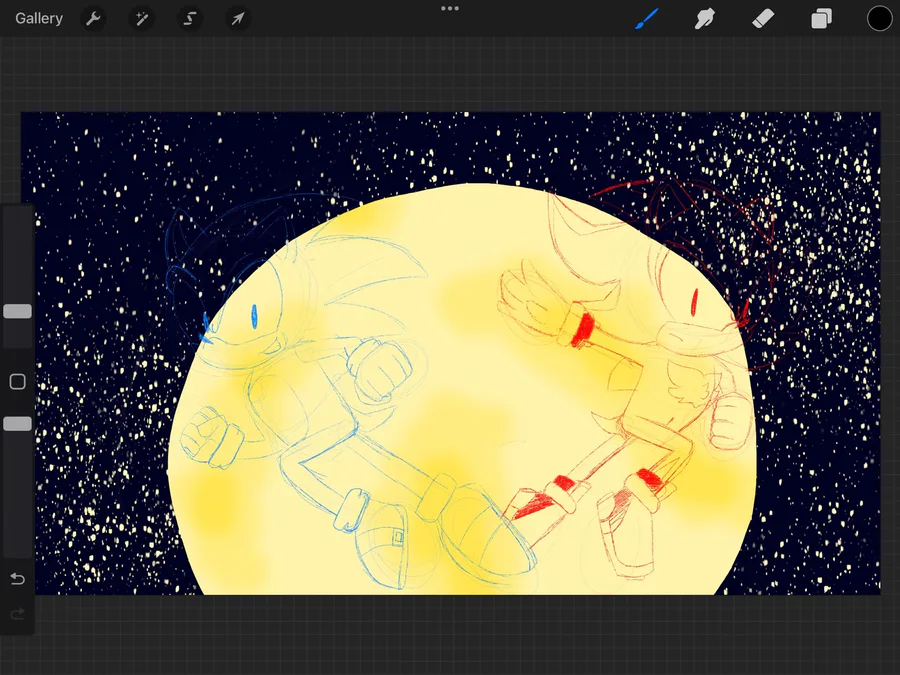Undo the last stroke
The height and width of the screenshot is (675, 900).
17,579
